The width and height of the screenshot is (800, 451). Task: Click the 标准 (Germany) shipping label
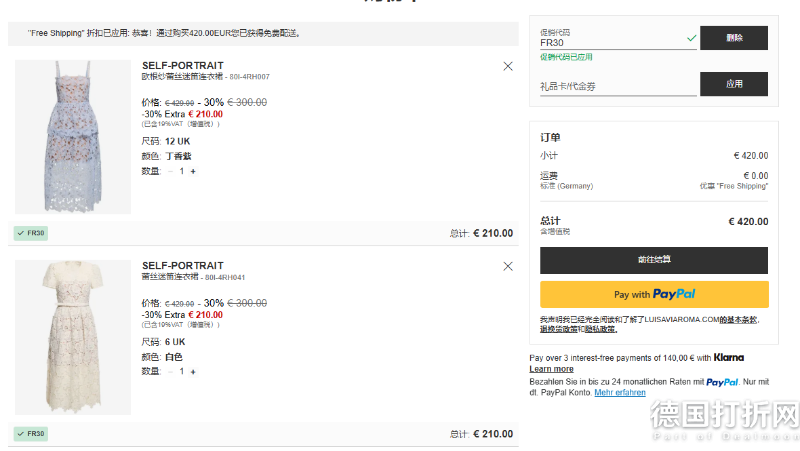click(x=566, y=186)
